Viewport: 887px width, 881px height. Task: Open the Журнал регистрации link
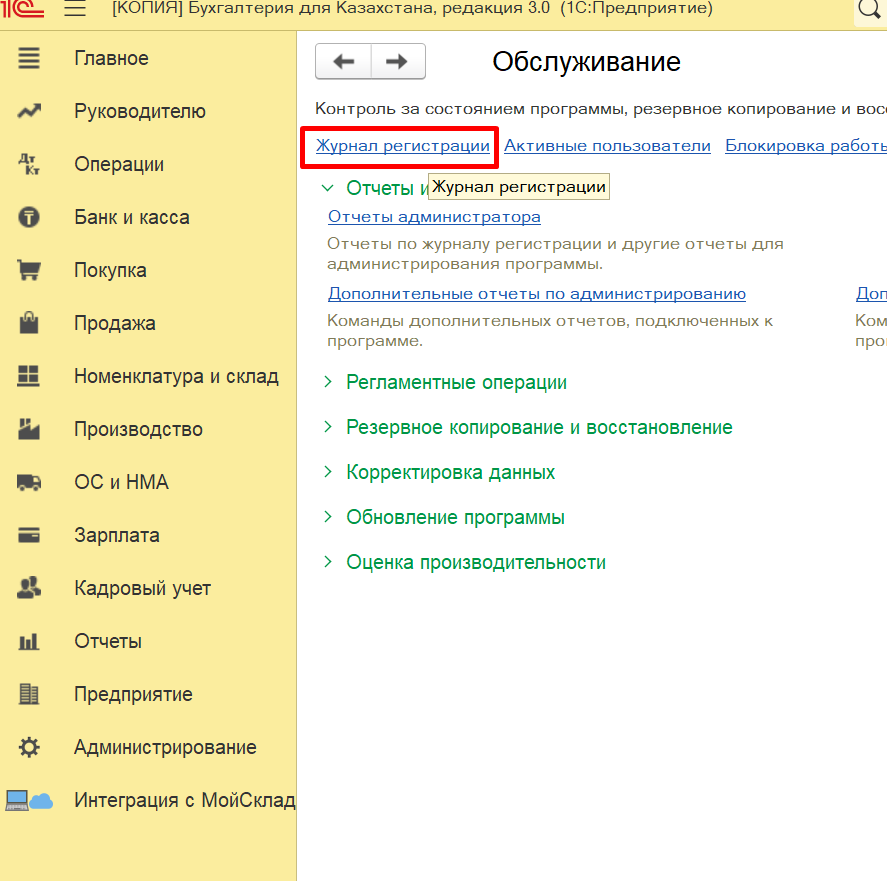(x=403, y=145)
